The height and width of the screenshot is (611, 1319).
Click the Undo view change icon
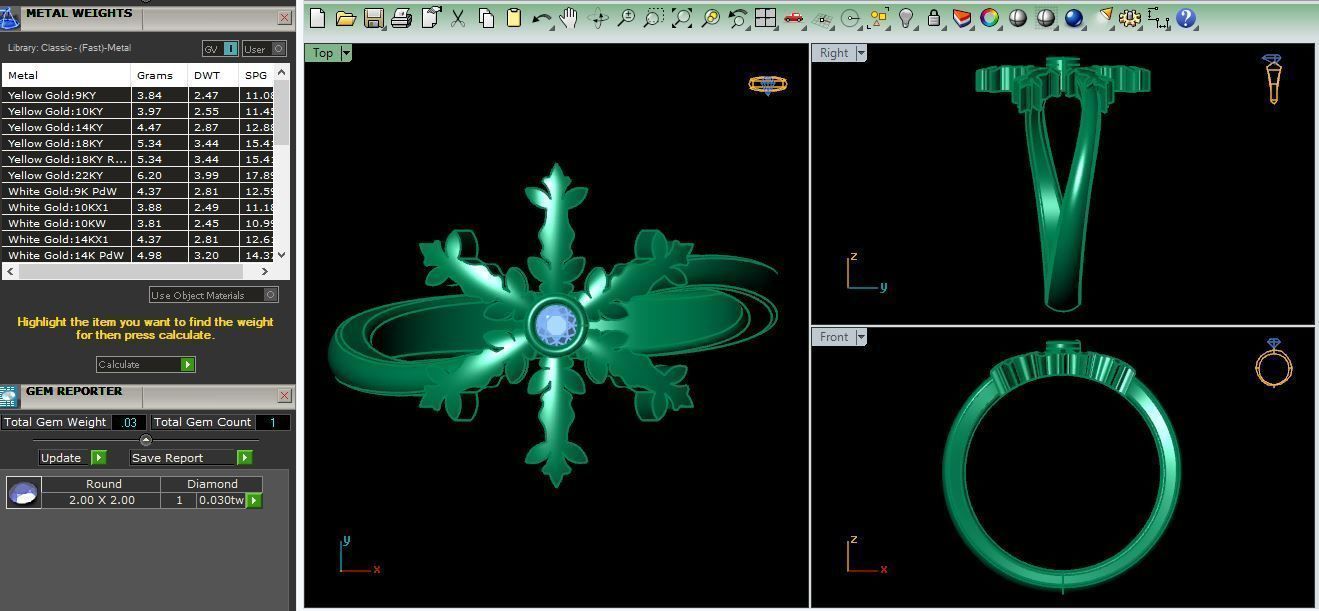738,18
